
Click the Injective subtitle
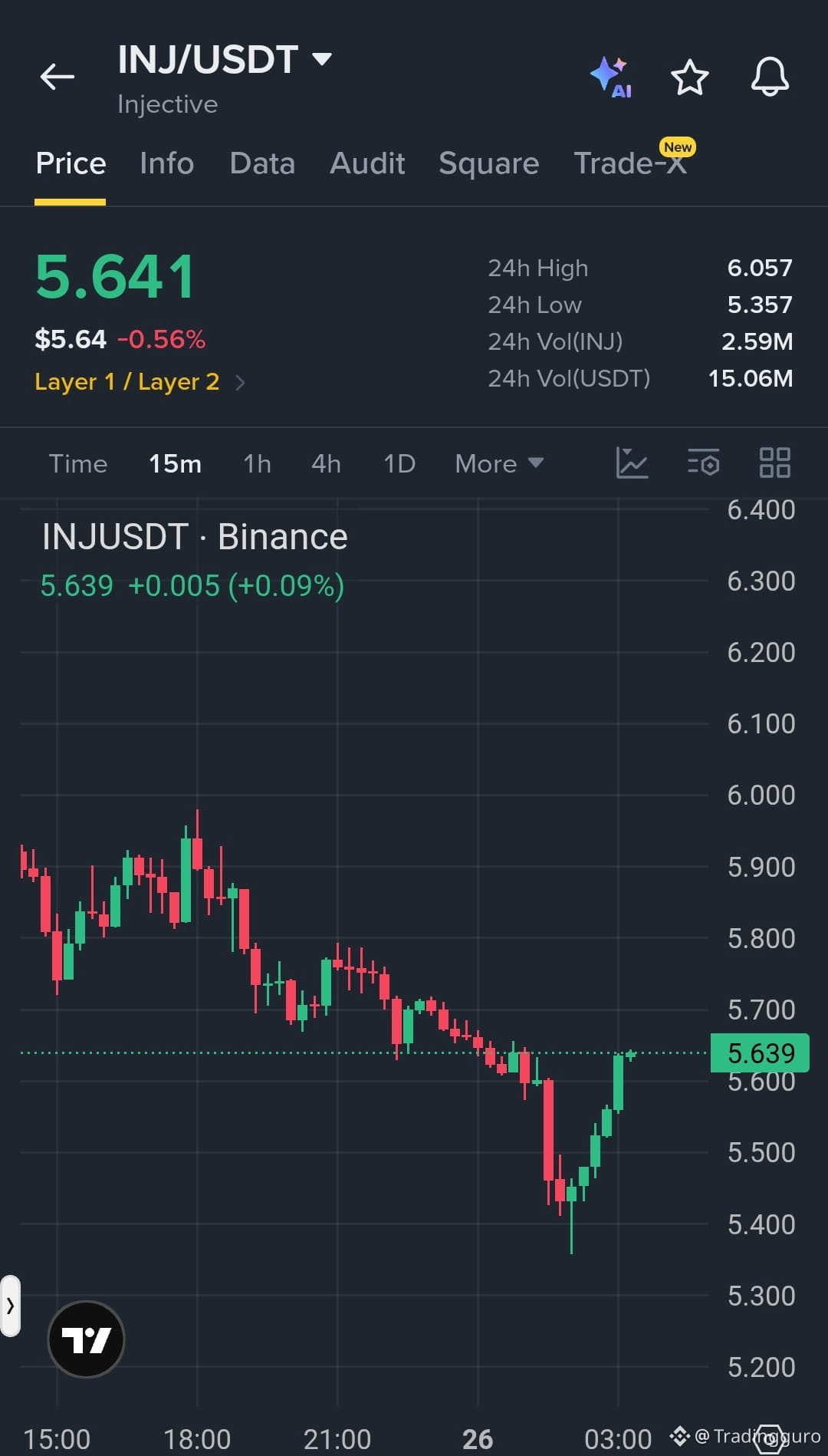[167, 104]
